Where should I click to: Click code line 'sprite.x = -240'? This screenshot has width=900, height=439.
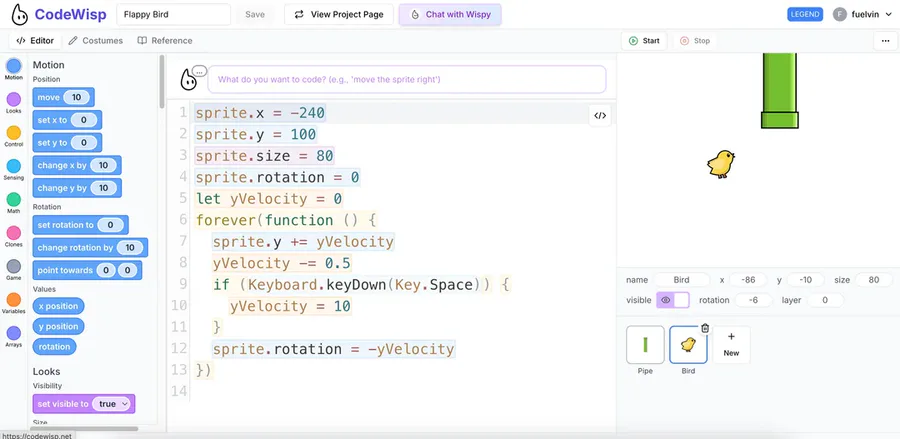pyautogui.click(x=261, y=113)
